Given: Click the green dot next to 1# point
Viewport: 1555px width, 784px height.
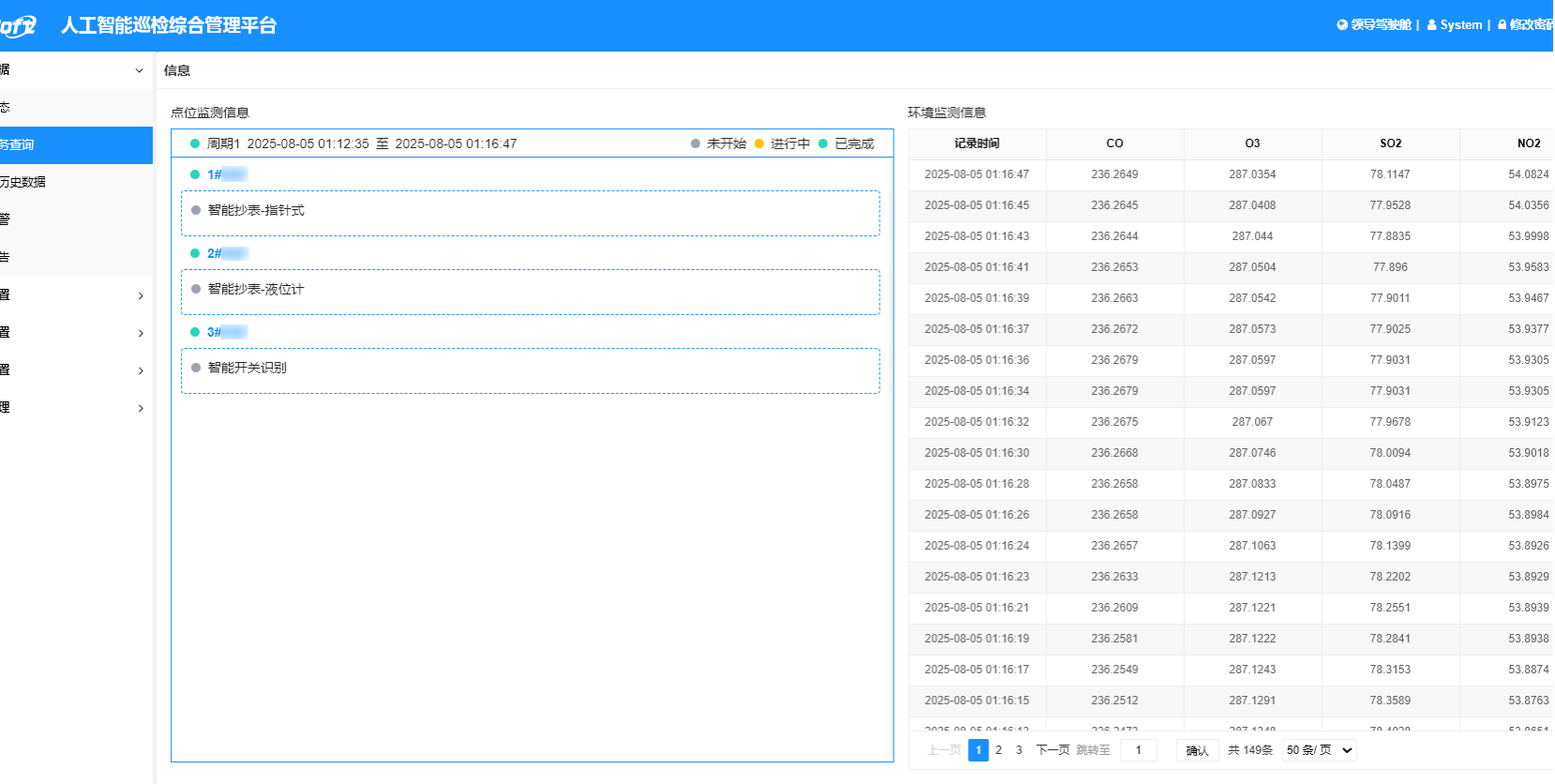Looking at the screenshot, I should (195, 174).
